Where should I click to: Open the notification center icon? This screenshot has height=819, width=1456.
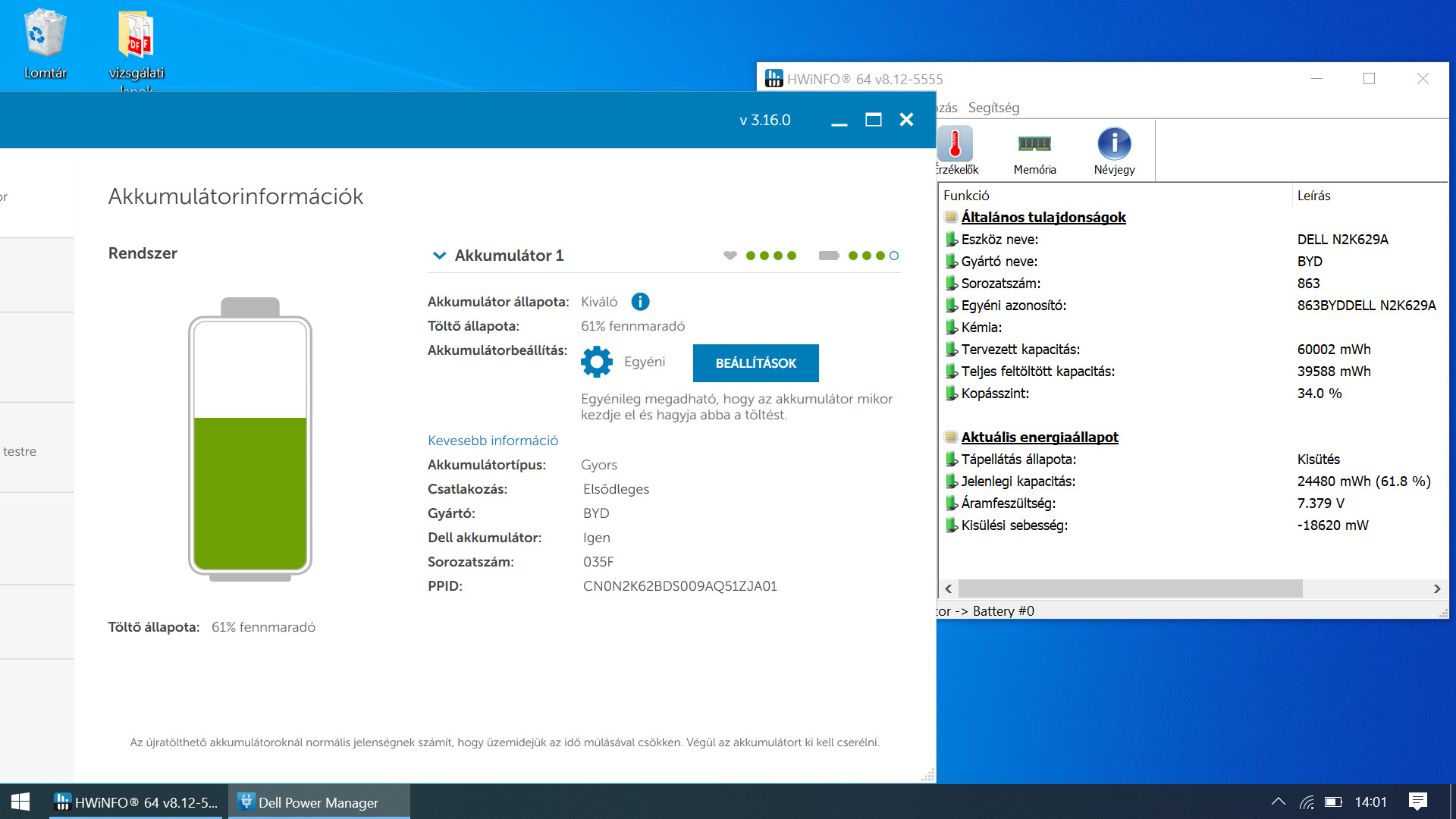pos(1417,802)
